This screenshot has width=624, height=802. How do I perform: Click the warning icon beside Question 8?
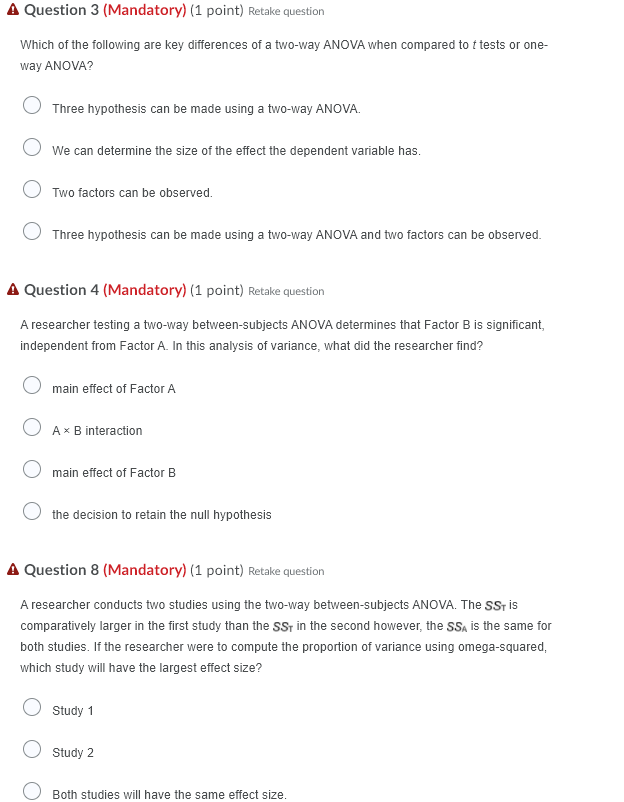(x=13, y=570)
